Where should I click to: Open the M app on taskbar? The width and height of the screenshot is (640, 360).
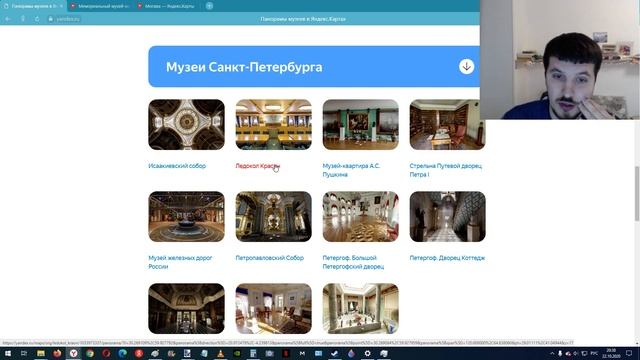point(302,353)
